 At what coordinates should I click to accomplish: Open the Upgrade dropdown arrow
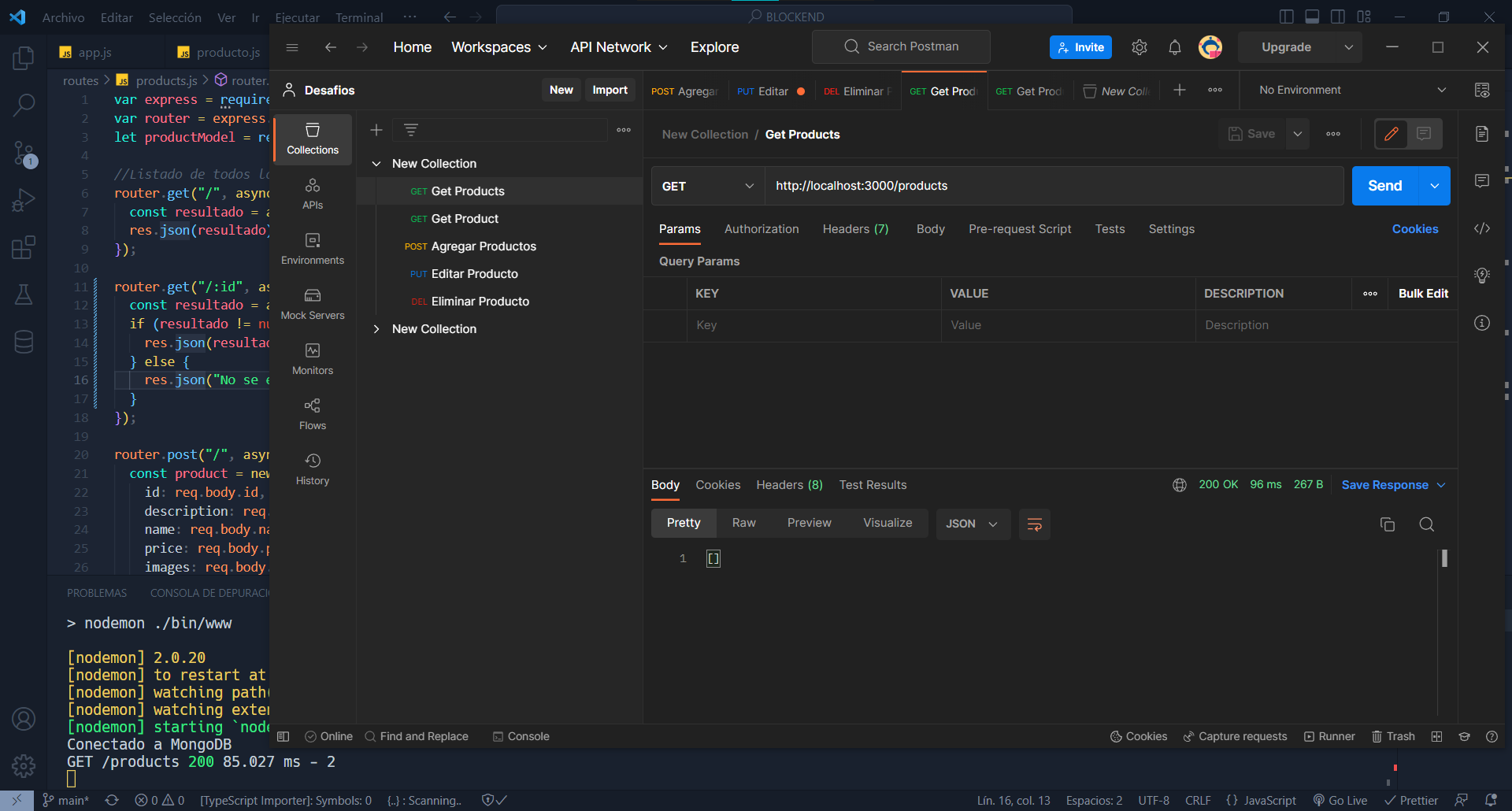(x=1349, y=47)
